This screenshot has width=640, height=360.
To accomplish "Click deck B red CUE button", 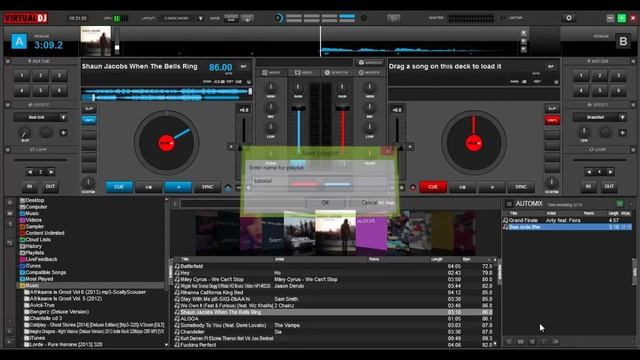I will pyautogui.click(x=433, y=187).
